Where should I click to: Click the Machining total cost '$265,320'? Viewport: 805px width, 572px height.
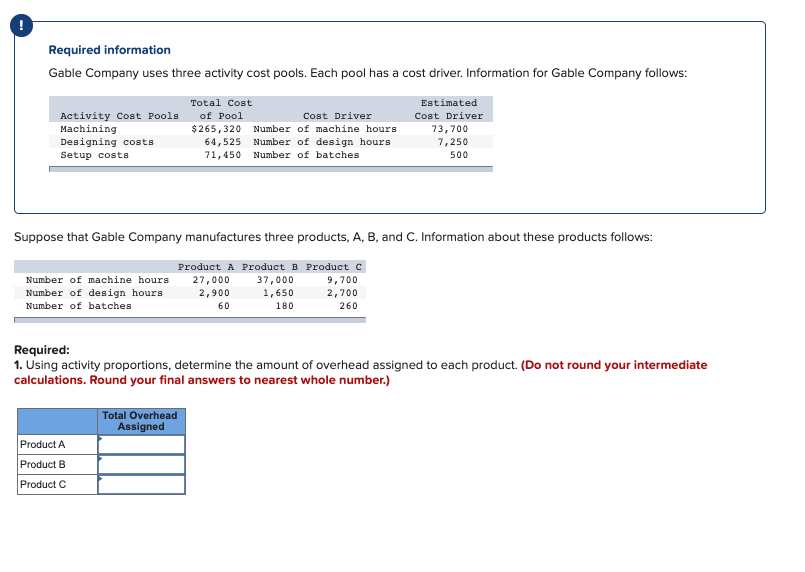216,129
